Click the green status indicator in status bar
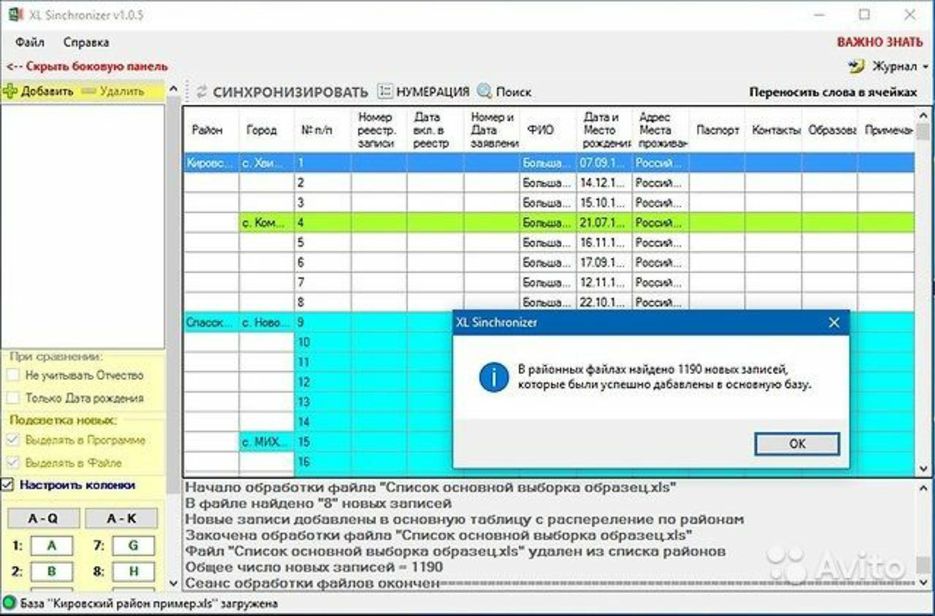935x616 pixels. click(9, 603)
